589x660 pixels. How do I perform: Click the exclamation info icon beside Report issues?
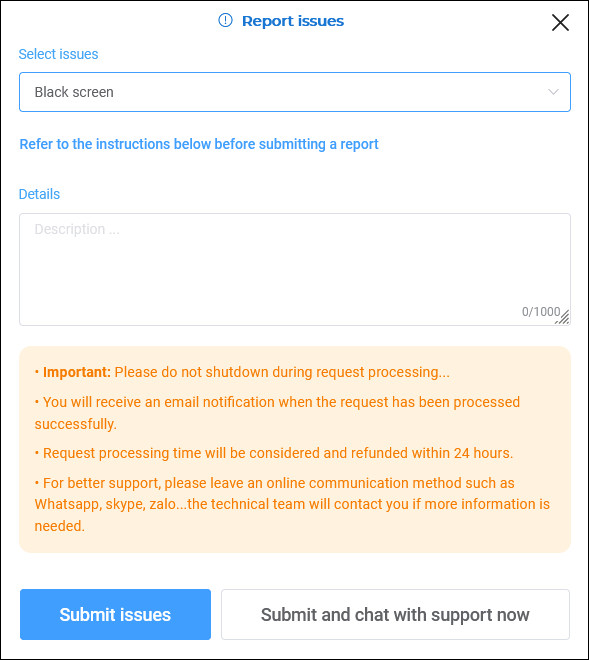pyautogui.click(x=225, y=20)
